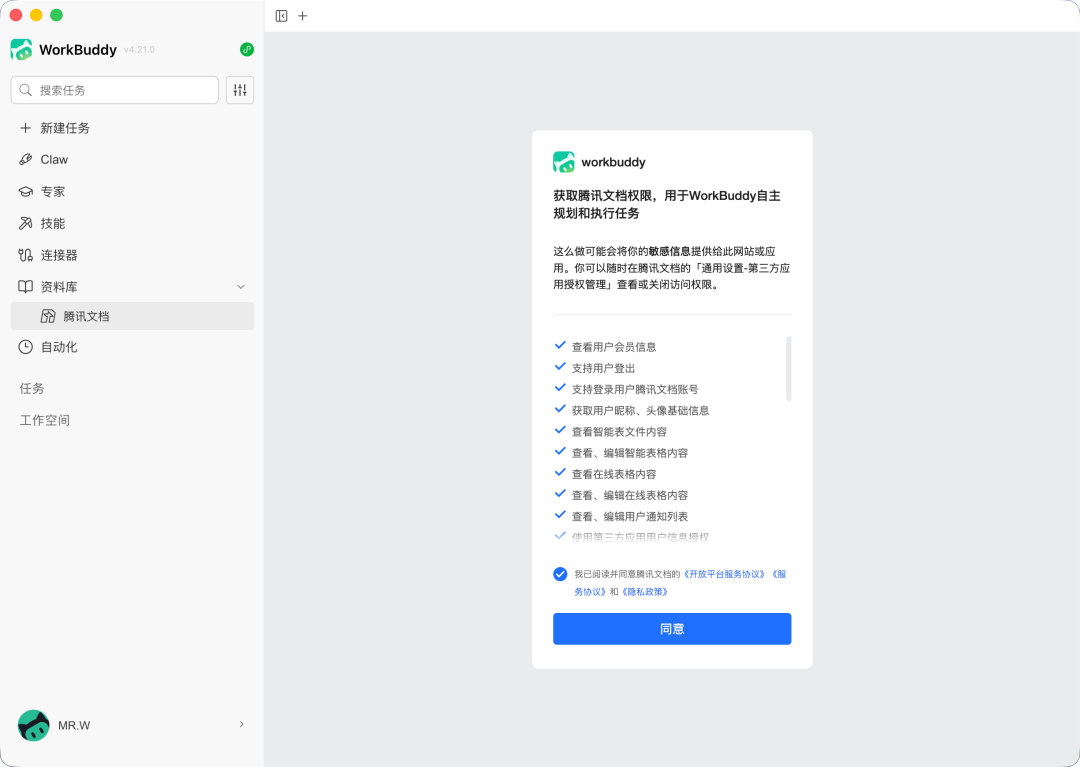Uncheck the agreement checkbox

click(x=560, y=574)
